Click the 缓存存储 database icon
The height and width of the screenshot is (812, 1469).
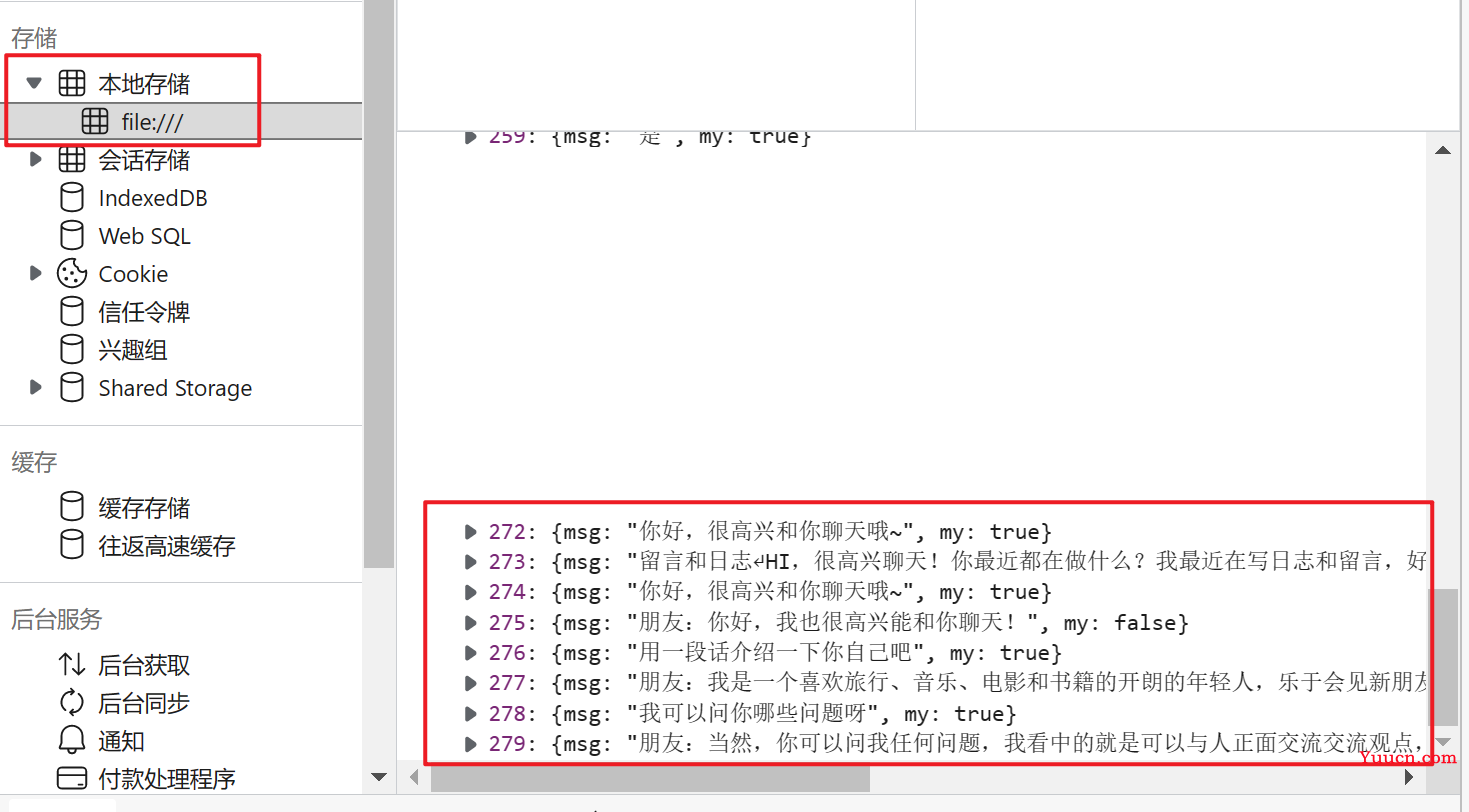72,507
